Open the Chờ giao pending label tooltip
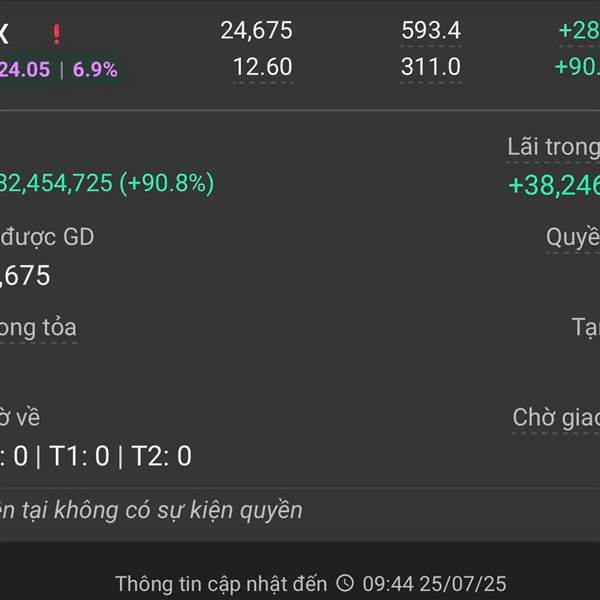This screenshot has height=600, width=600. pos(556,417)
